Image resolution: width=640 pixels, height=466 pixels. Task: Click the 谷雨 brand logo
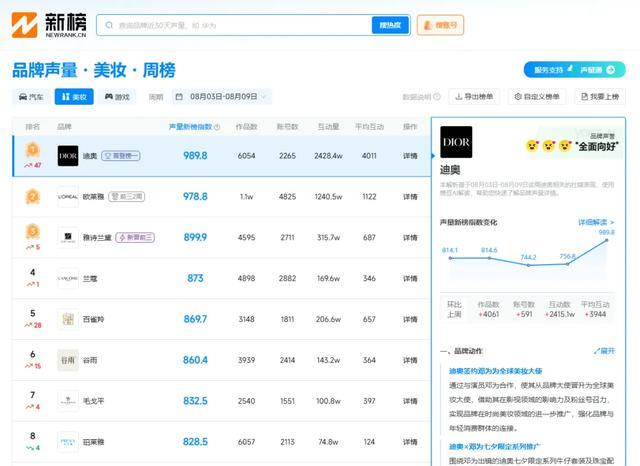pos(67,359)
